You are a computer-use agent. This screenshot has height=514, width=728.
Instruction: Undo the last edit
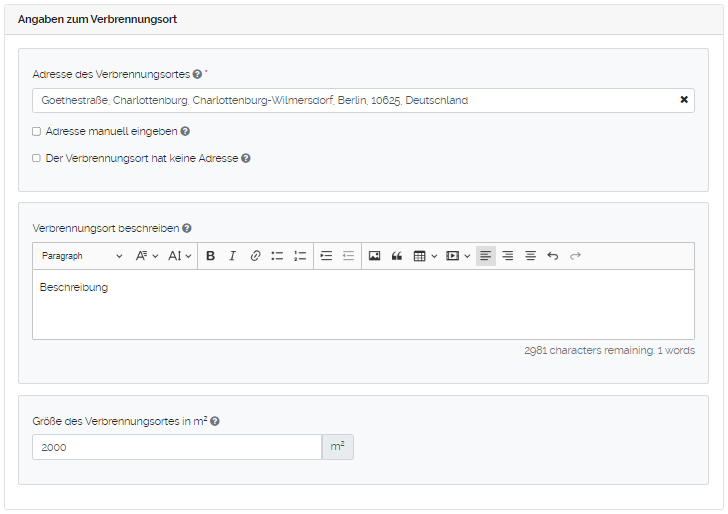(x=553, y=256)
